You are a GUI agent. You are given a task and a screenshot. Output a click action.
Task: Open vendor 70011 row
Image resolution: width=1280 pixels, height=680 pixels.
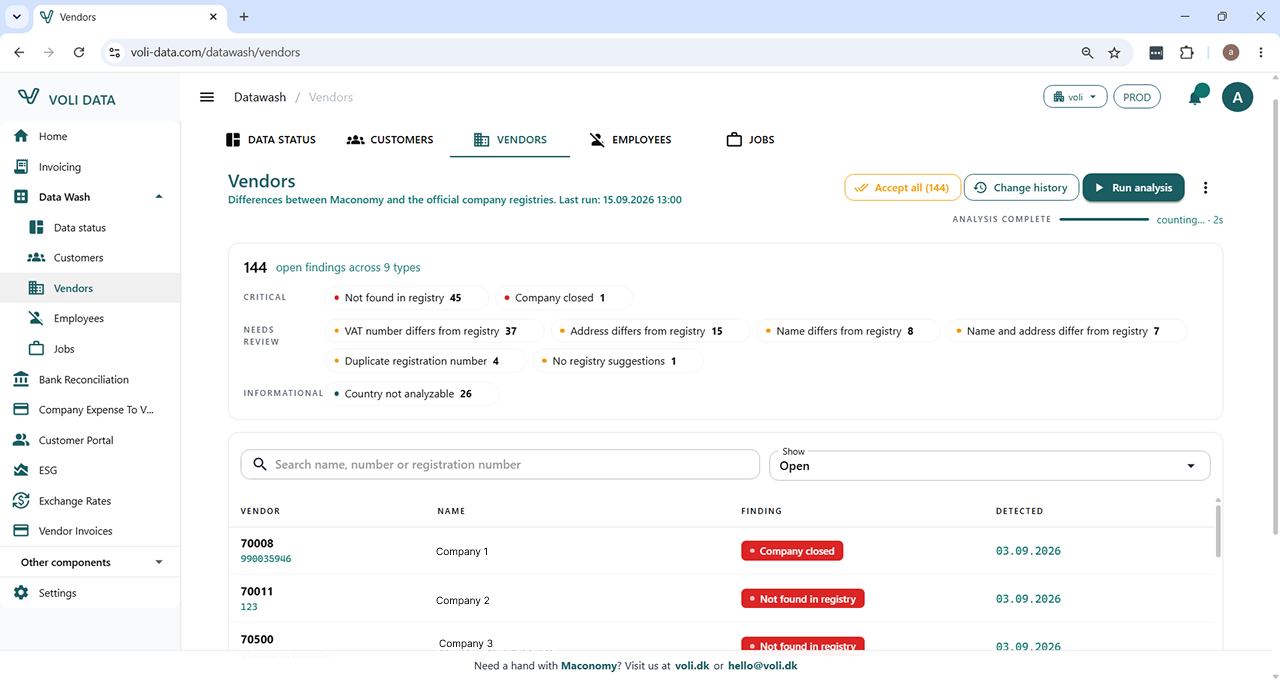pyautogui.click(x=722, y=599)
